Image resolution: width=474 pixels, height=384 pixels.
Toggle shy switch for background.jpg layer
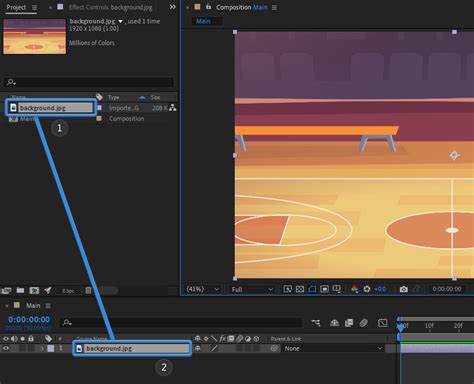pos(198,348)
